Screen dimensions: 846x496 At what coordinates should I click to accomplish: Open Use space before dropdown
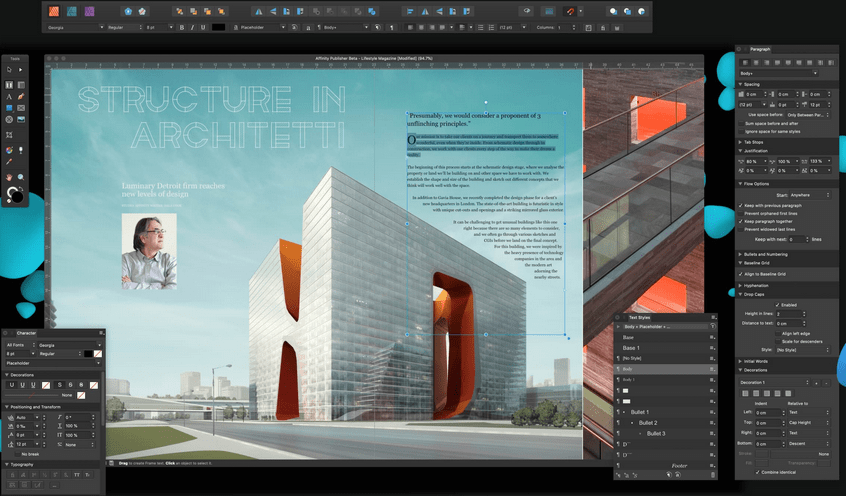(x=808, y=115)
